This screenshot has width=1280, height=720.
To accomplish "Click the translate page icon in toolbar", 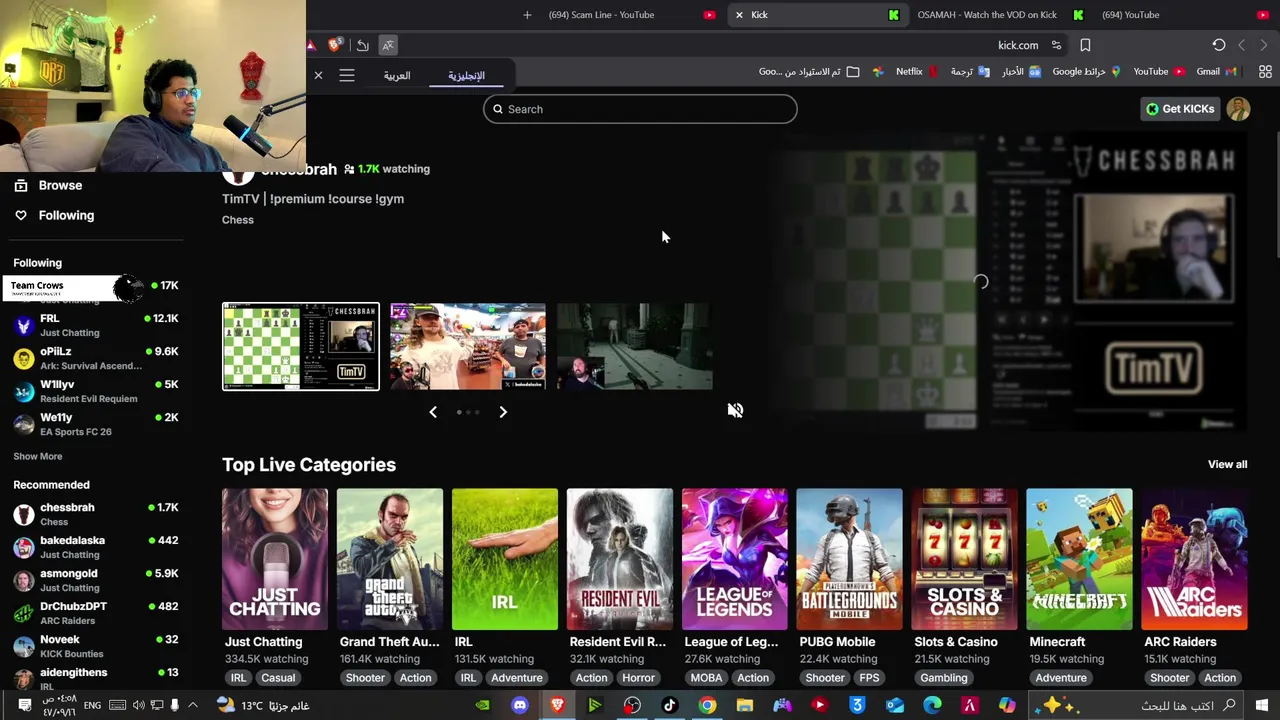I will [x=388, y=45].
